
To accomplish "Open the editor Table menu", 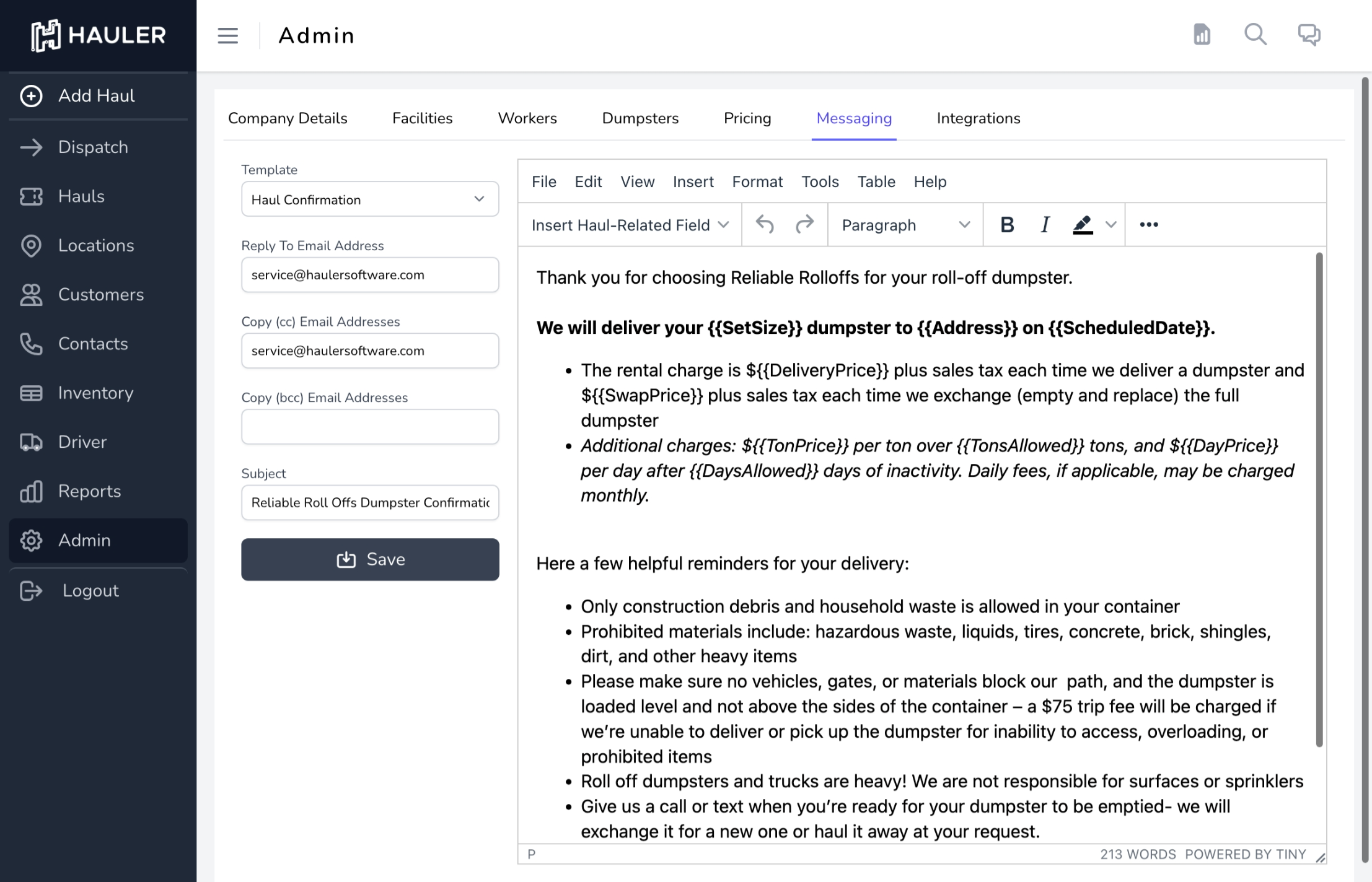I will [876, 182].
